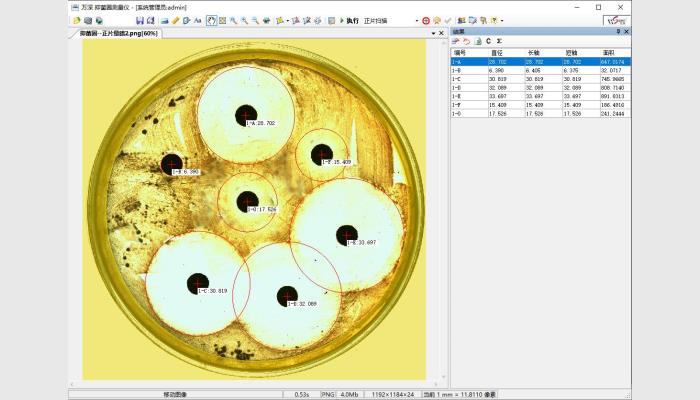Open the document tab list dropdown arrow
Screen dimensions: 700x400
[432, 33]
